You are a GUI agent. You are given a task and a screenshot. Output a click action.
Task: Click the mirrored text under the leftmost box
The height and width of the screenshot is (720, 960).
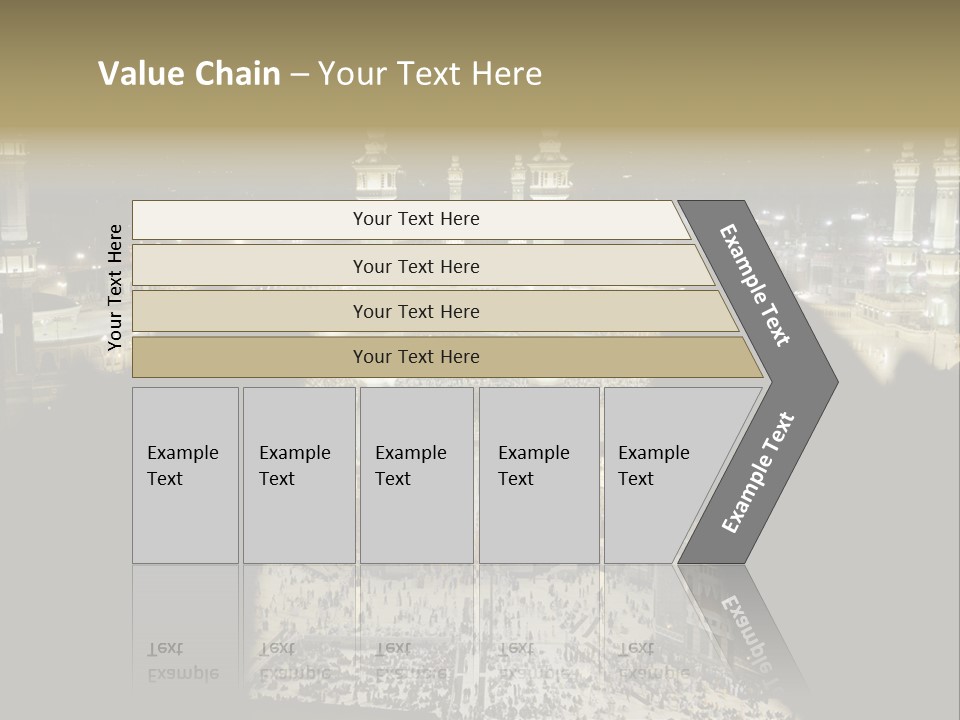tap(182, 660)
